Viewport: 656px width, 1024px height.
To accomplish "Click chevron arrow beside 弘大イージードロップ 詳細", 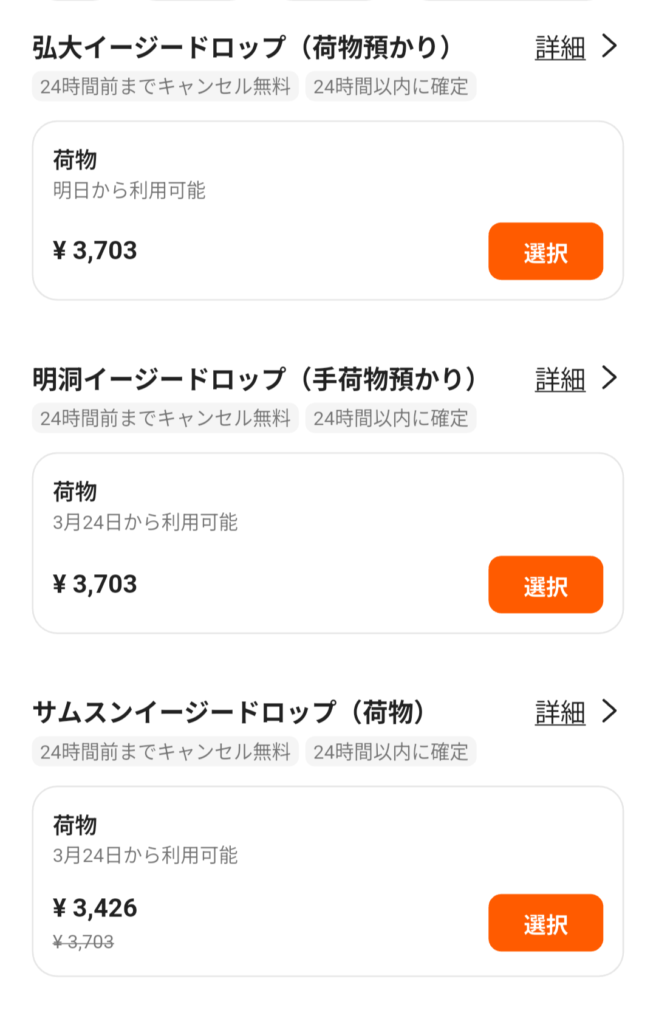I will [610, 47].
